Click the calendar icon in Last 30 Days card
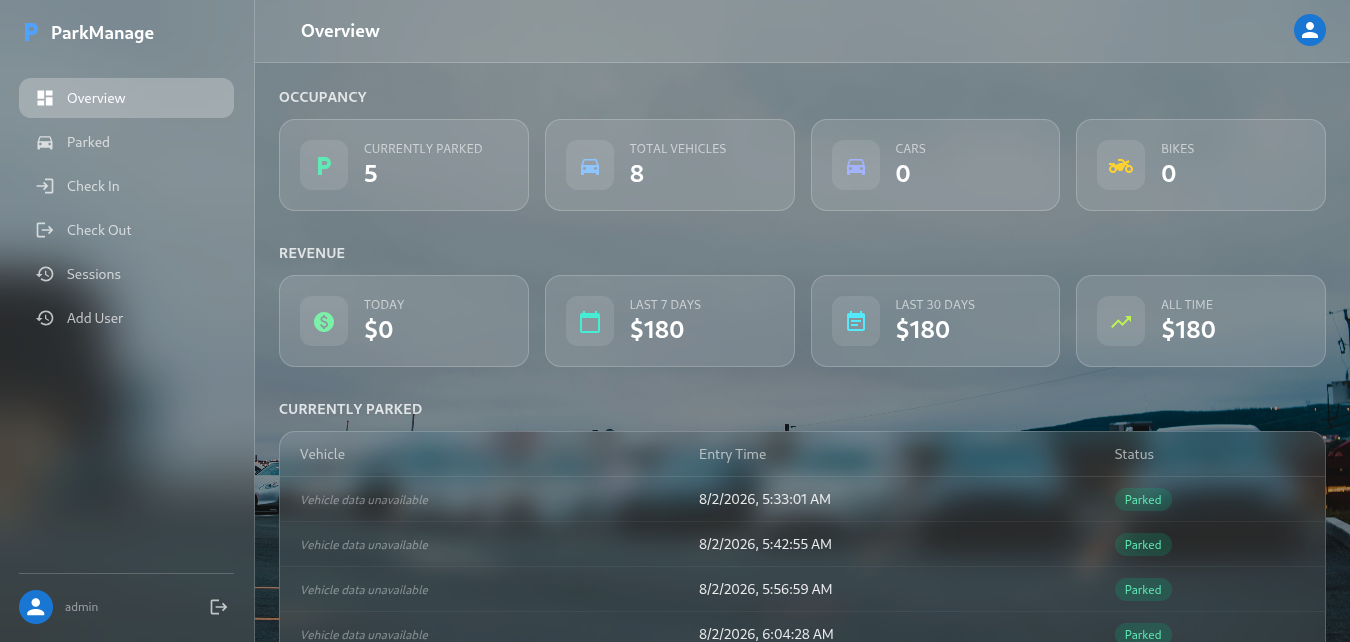The width and height of the screenshot is (1350, 642). point(856,322)
